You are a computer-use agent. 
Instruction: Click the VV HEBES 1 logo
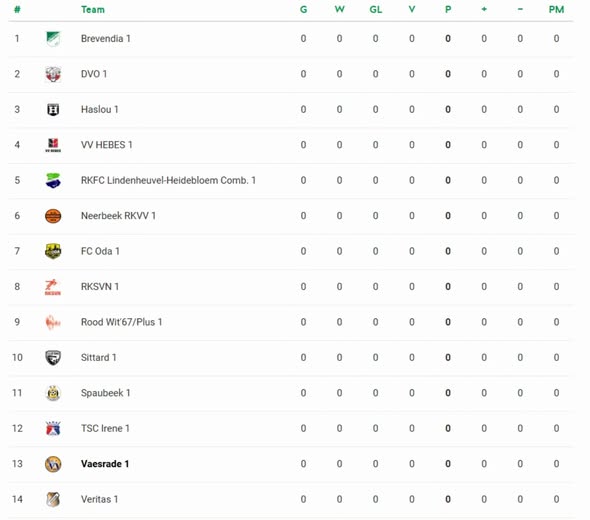click(53, 145)
